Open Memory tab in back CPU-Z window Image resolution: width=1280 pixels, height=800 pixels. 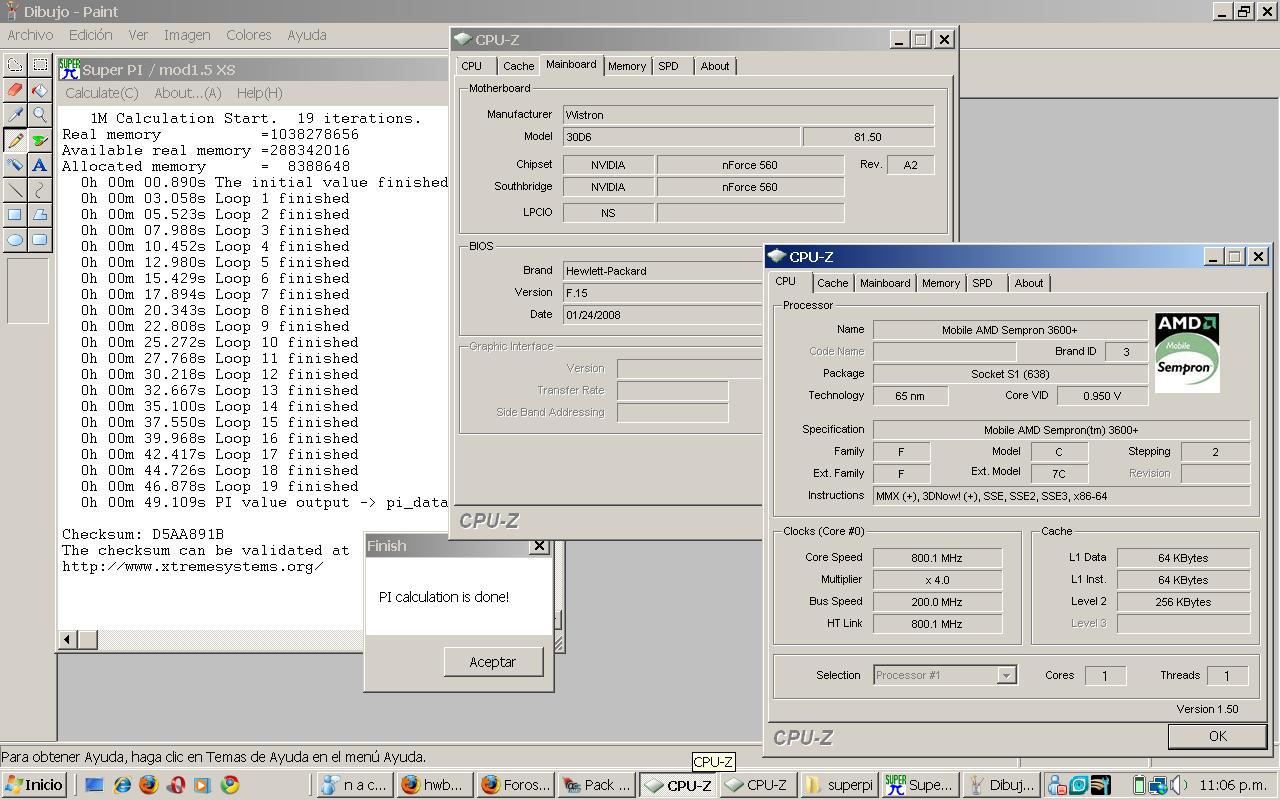[x=627, y=66]
